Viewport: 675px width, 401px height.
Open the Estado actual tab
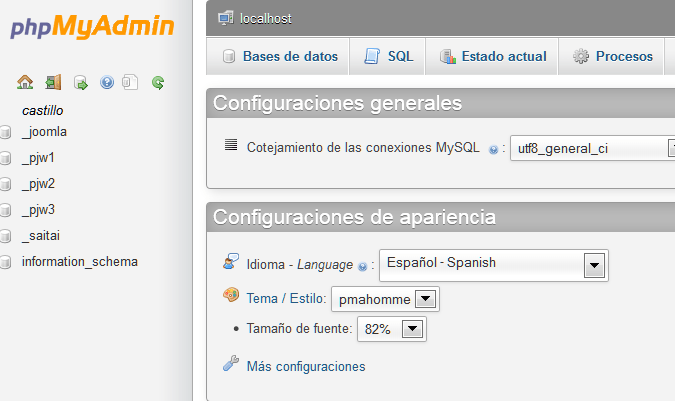click(x=492, y=56)
